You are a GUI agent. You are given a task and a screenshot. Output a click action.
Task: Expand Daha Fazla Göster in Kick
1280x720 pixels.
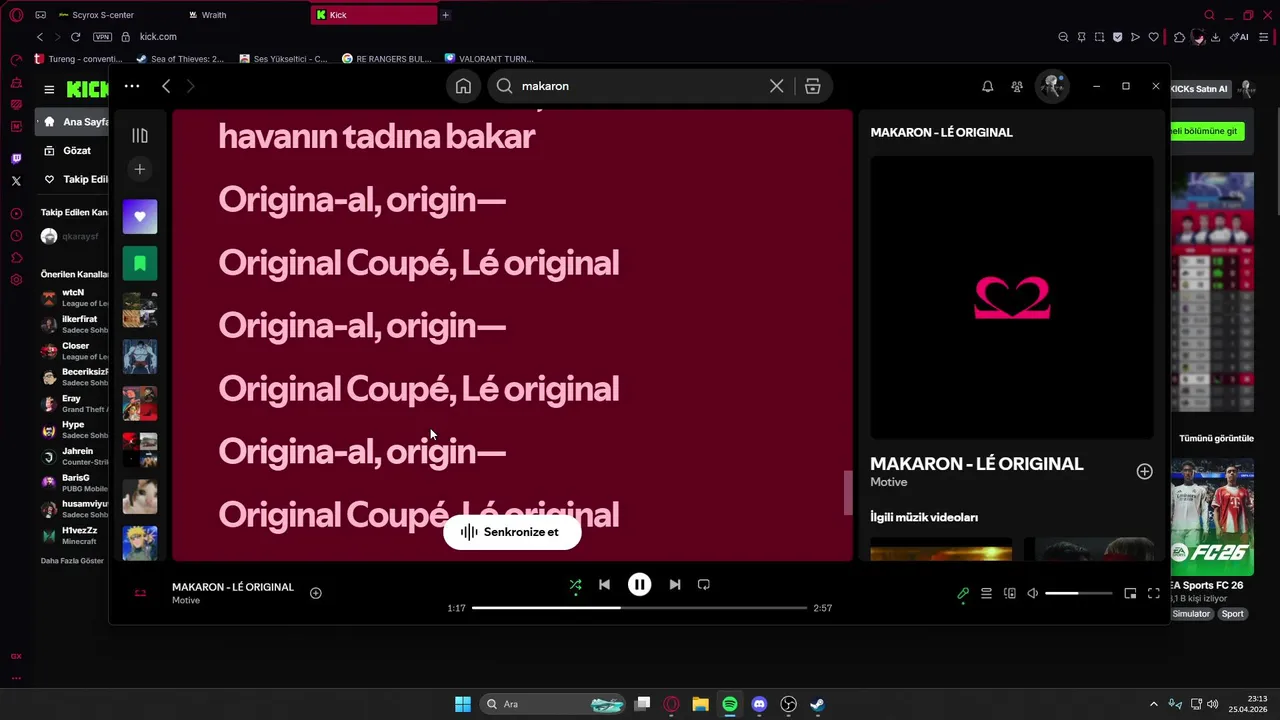[x=72, y=561]
